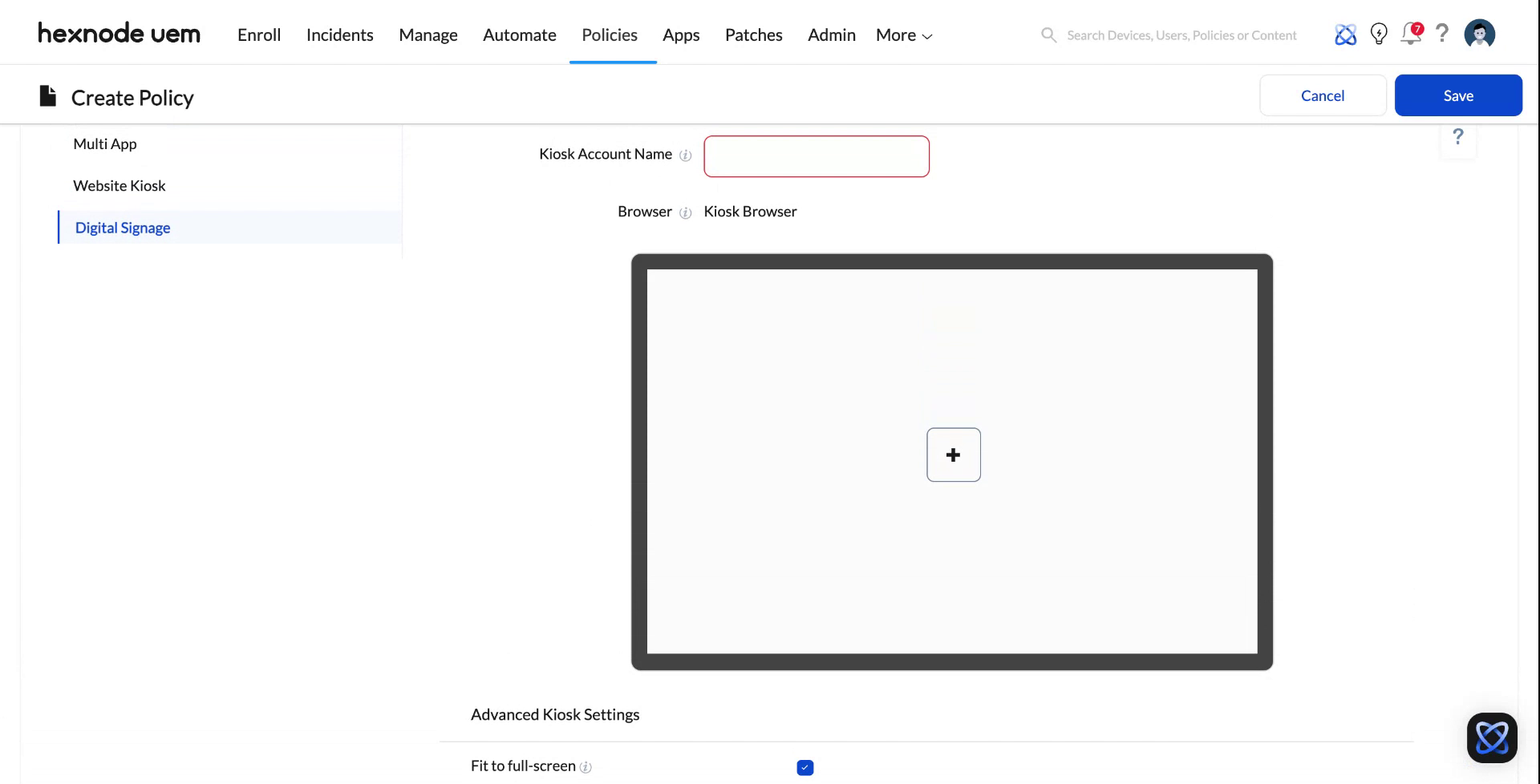Cancel policy creation
The height and width of the screenshot is (784, 1540).
(1322, 95)
